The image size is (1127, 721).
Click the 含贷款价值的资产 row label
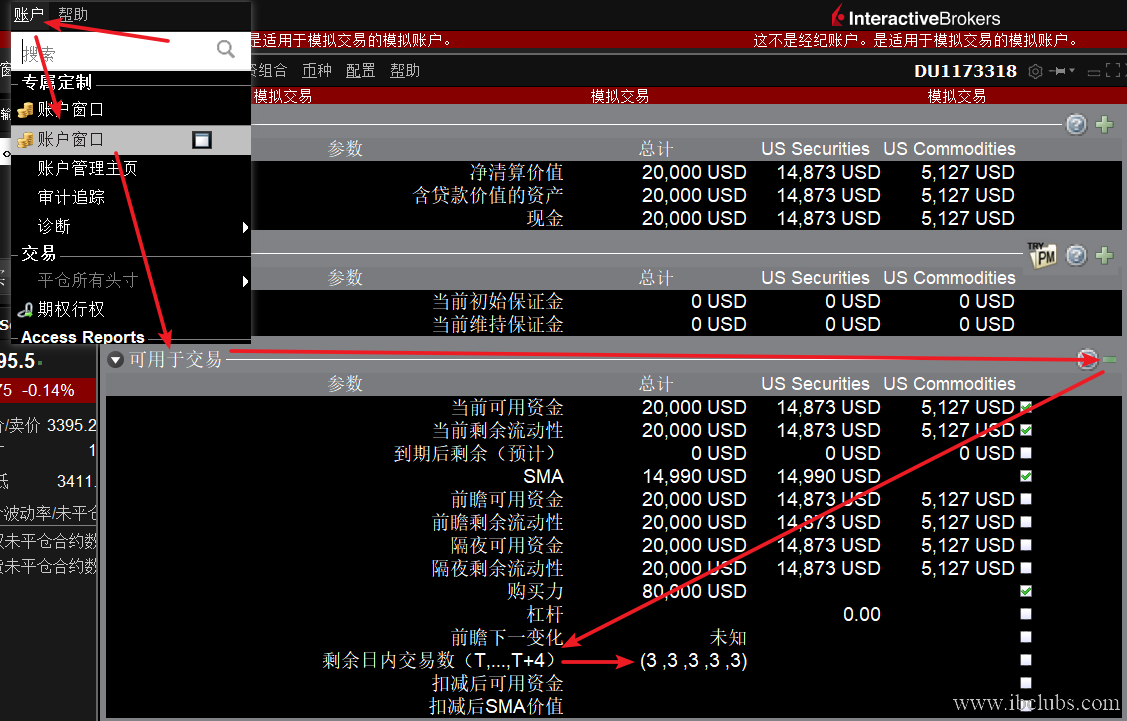click(488, 196)
